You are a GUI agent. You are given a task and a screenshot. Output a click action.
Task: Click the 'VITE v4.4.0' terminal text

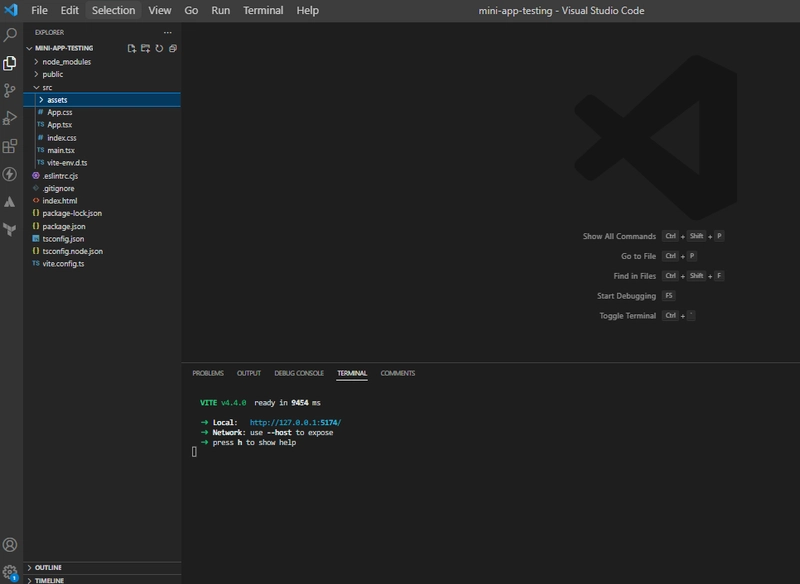[223, 403]
